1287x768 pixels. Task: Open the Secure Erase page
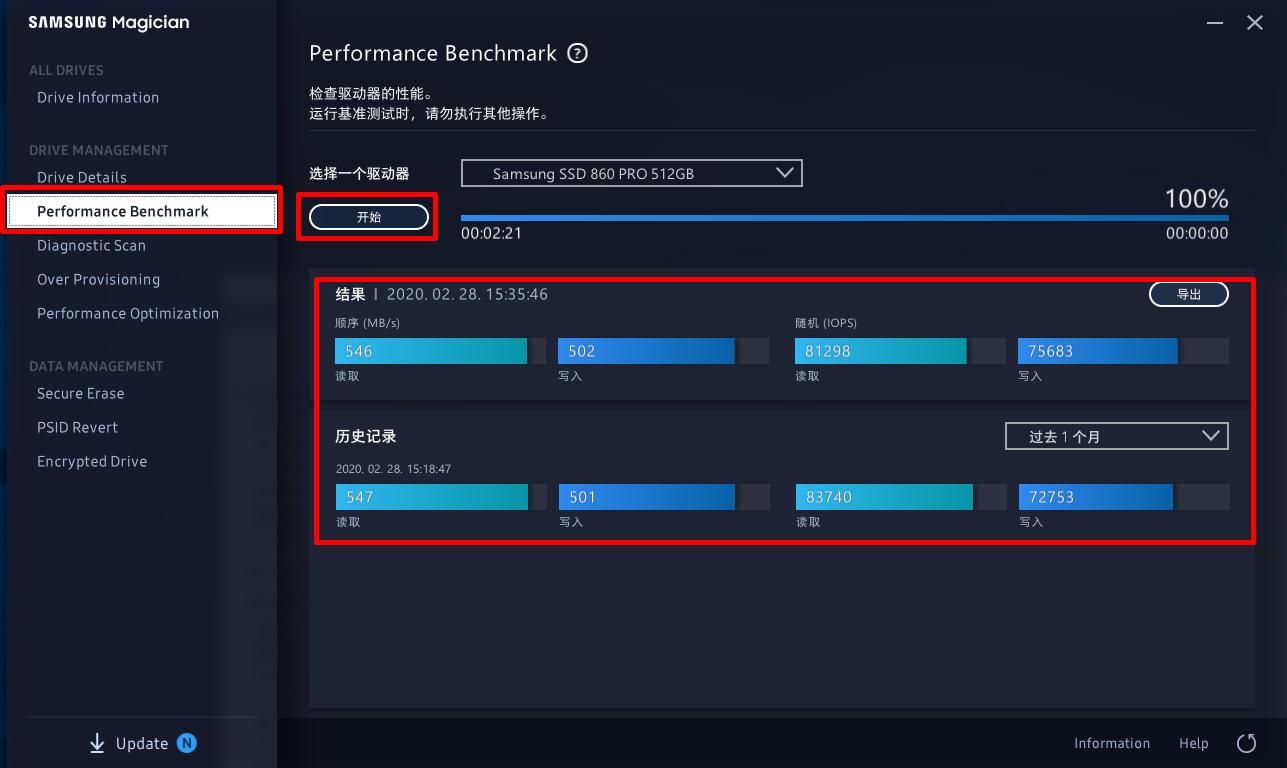(x=80, y=393)
